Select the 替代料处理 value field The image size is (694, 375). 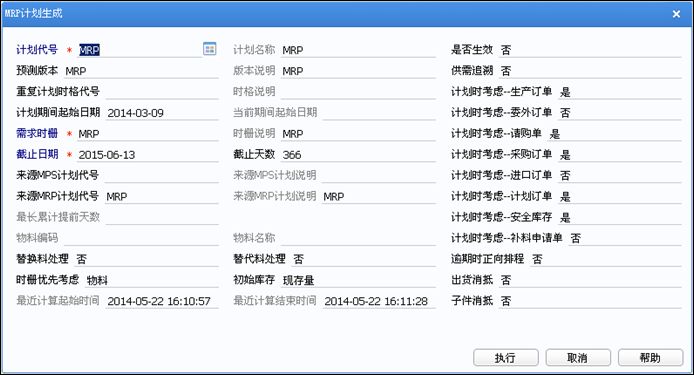(x=364, y=259)
